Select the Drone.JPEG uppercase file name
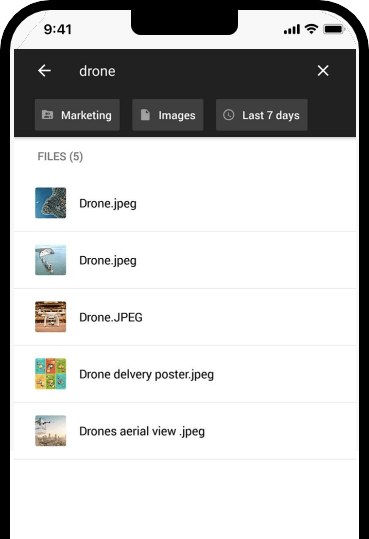The height and width of the screenshot is (539, 369). click(111, 317)
